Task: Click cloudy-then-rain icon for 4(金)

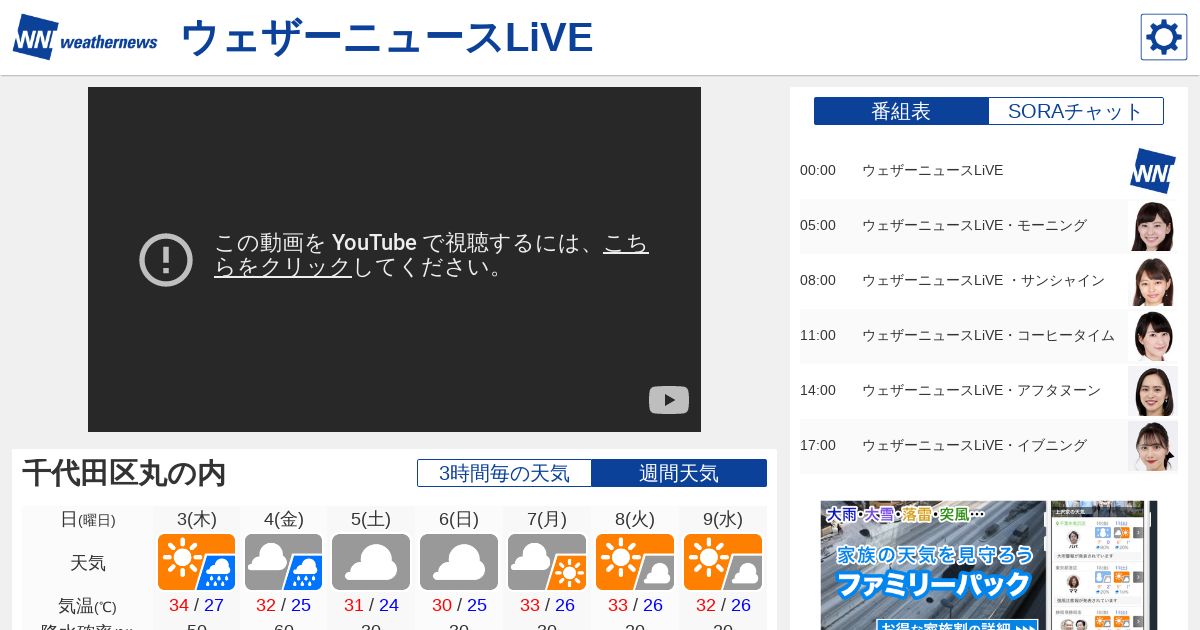Action: (x=283, y=562)
